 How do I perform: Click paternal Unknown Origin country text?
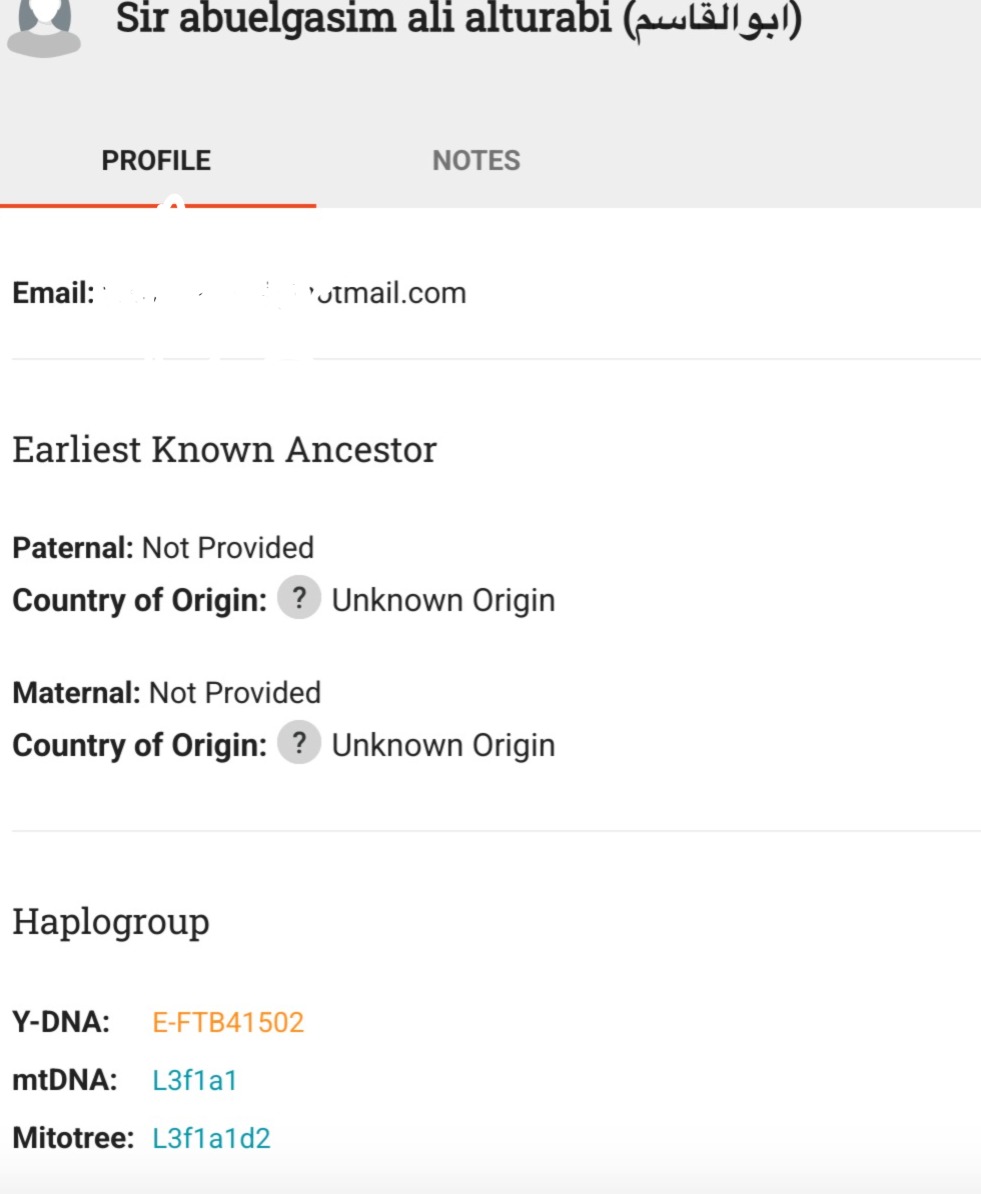pos(443,600)
